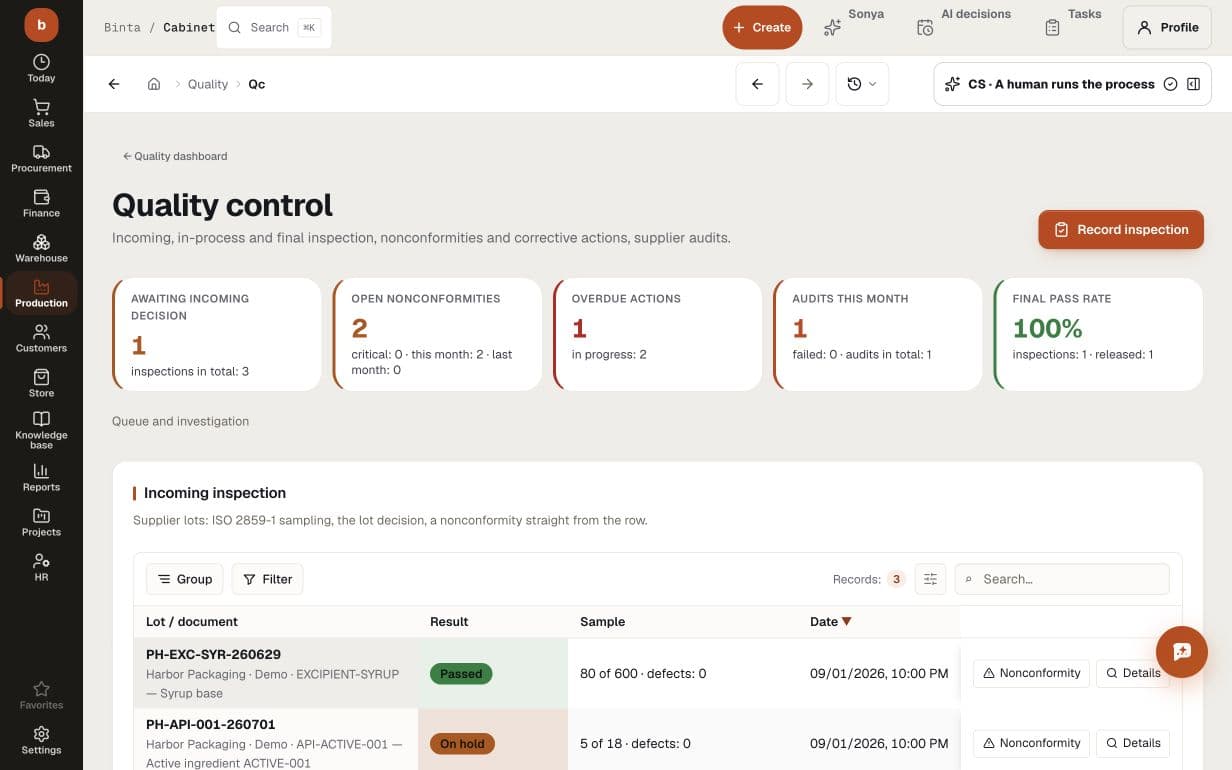The height and width of the screenshot is (770, 1232).
Task: Open the 'CS · A human runs the process' selector
Action: click(x=1072, y=84)
